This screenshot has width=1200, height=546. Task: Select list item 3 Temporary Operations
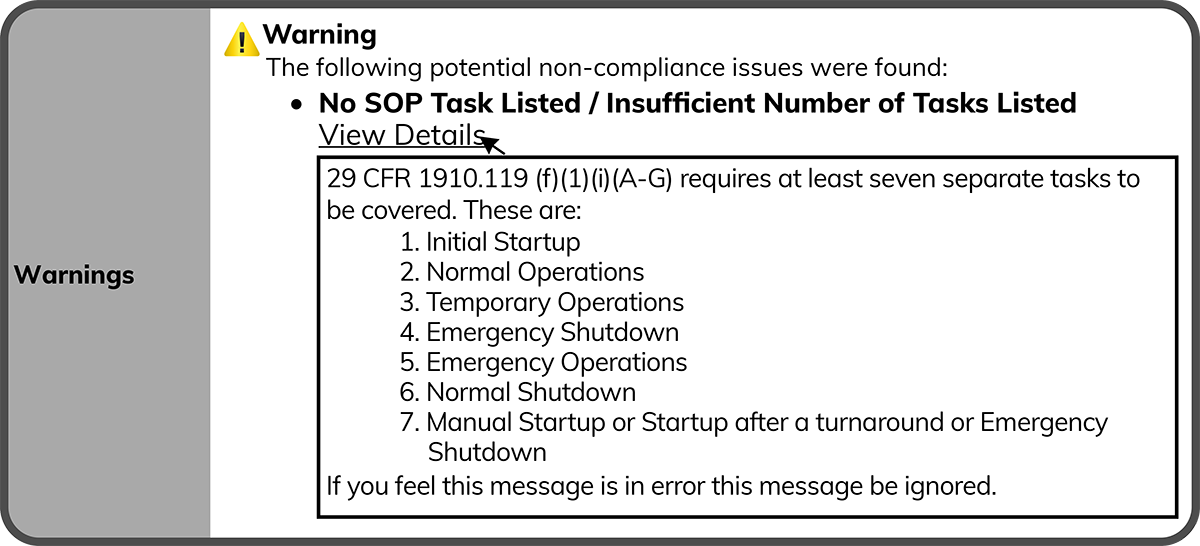tap(542, 302)
